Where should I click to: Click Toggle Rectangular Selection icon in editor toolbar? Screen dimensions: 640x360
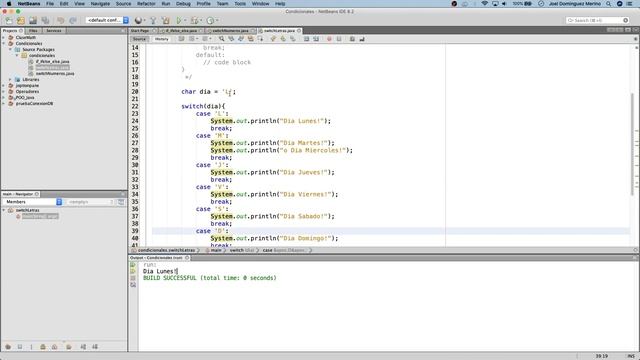[x=260, y=39]
